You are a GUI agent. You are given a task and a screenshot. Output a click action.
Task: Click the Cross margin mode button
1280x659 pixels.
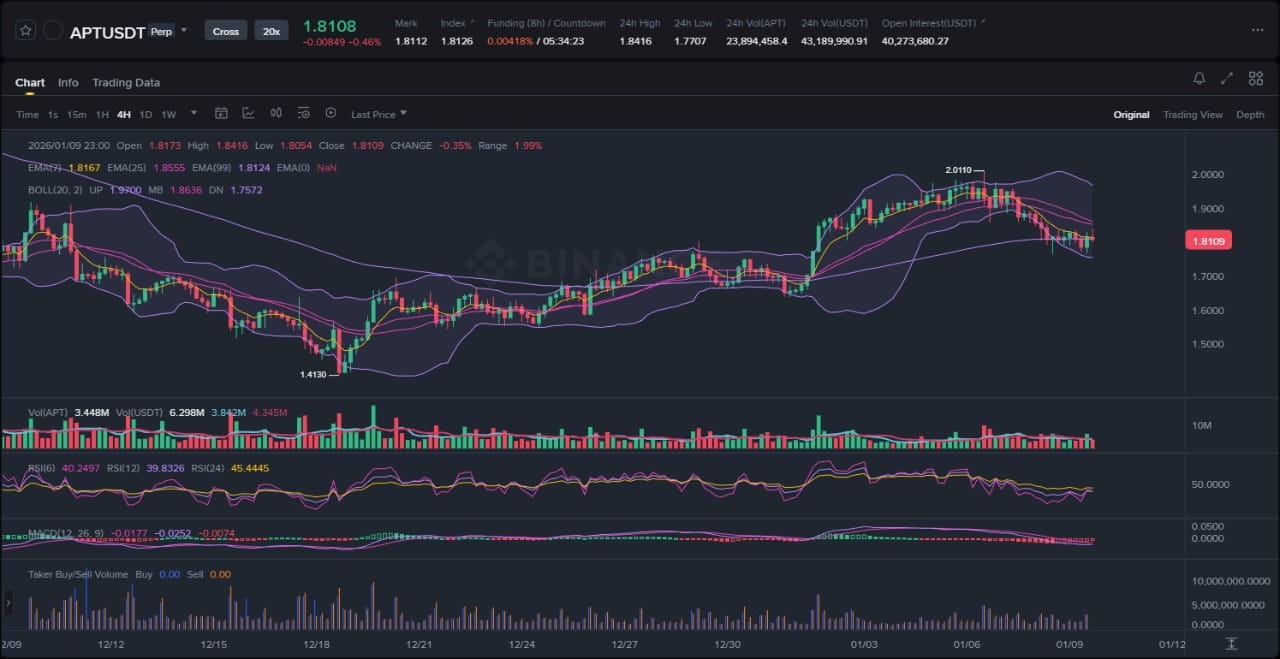coord(226,31)
